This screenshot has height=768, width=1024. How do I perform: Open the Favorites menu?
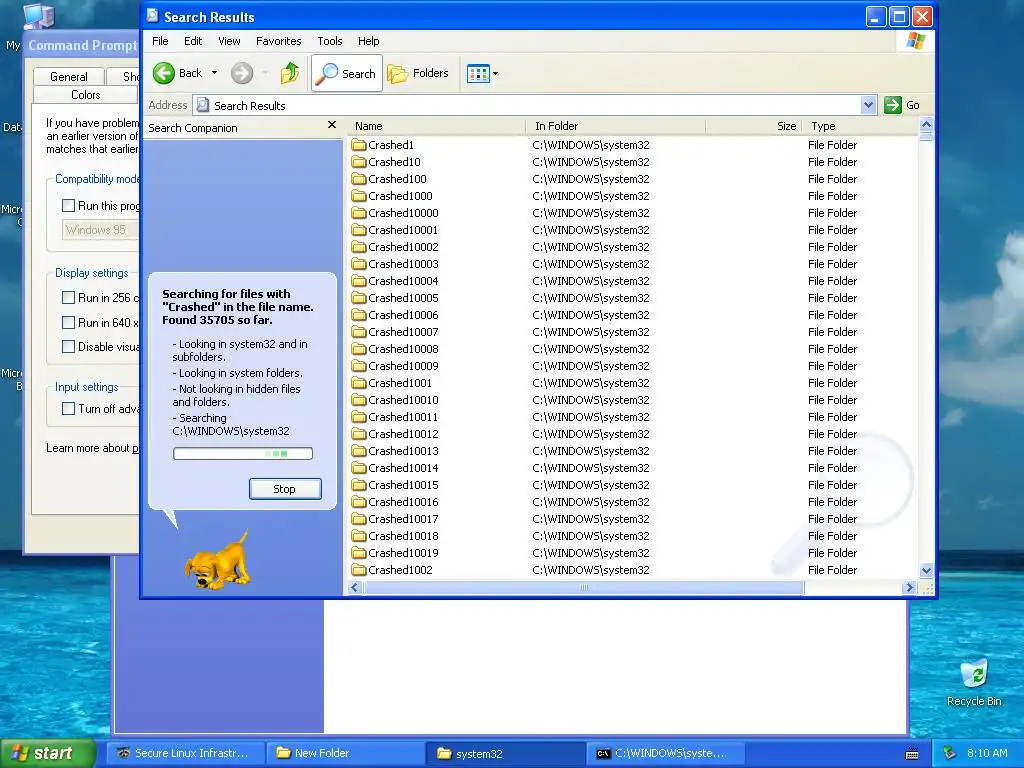click(x=279, y=41)
